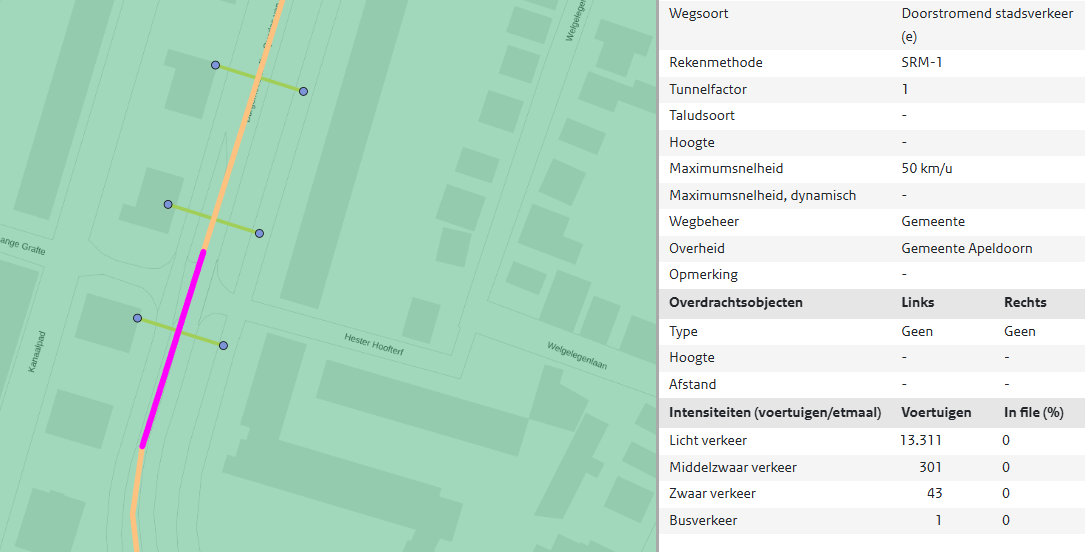Click the Voertuigen column header
Screen dimensions: 1085x552
click(936, 413)
